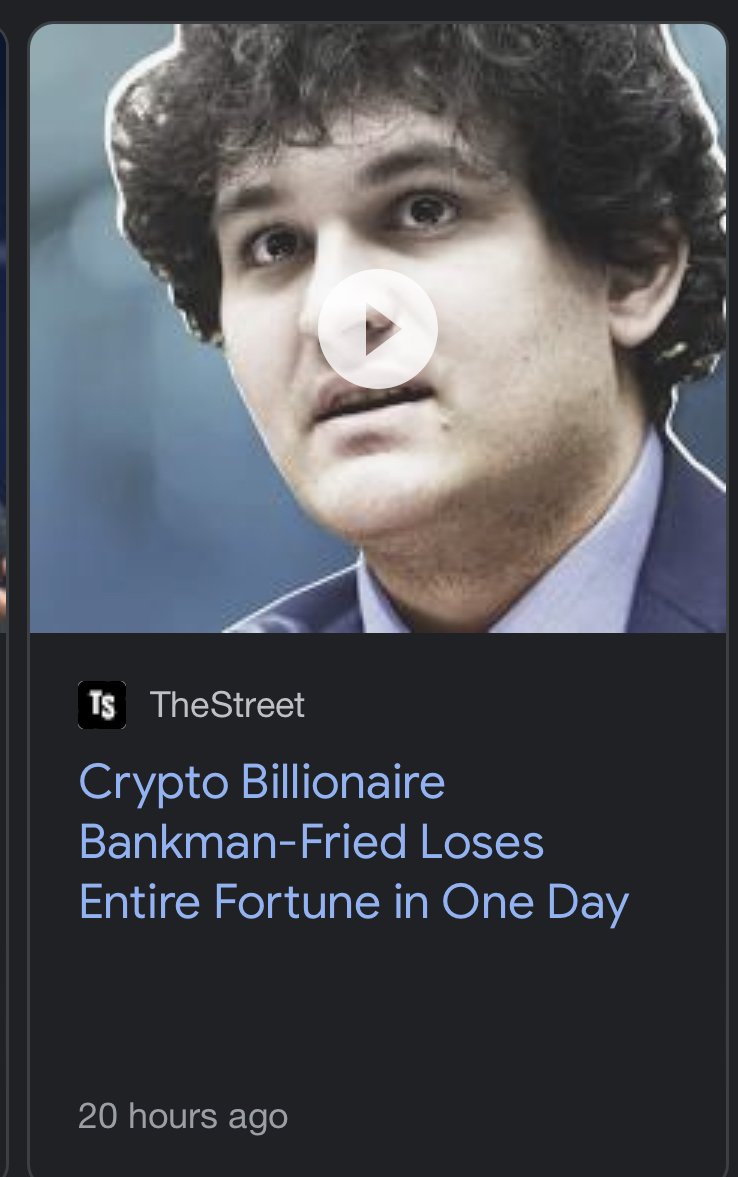
Task: Click the word 'Fortune' in the headline
Action: pyautogui.click(x=297, y=902)
